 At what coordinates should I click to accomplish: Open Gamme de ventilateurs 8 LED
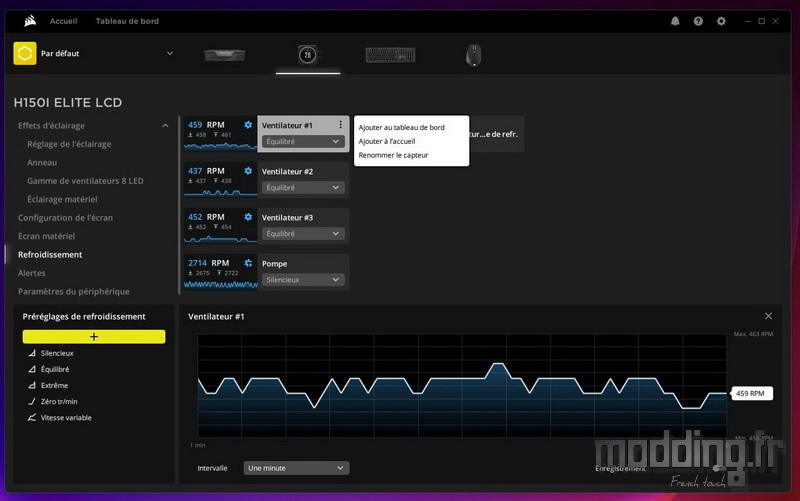click(x=85, y=181)
